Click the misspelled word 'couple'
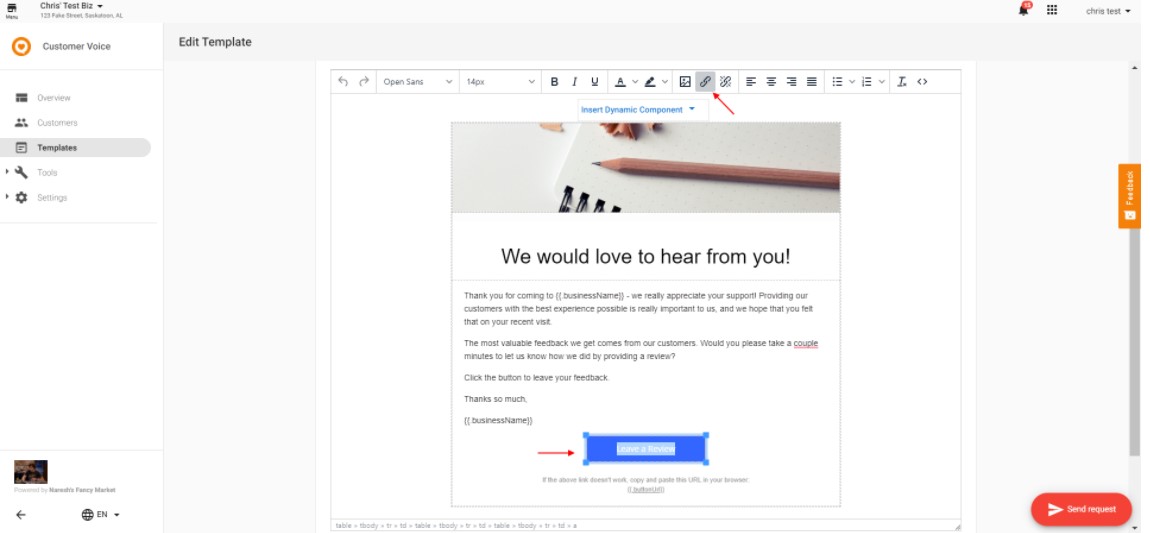Image resolution: width=1150 pixels, height=533 pixels. [x=805, y=343]
